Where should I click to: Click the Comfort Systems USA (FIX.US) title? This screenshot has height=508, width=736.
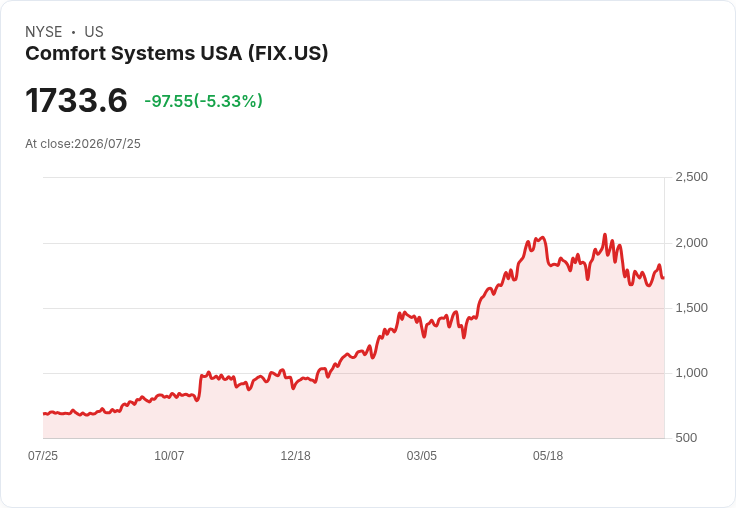click(x=176, y=53)
